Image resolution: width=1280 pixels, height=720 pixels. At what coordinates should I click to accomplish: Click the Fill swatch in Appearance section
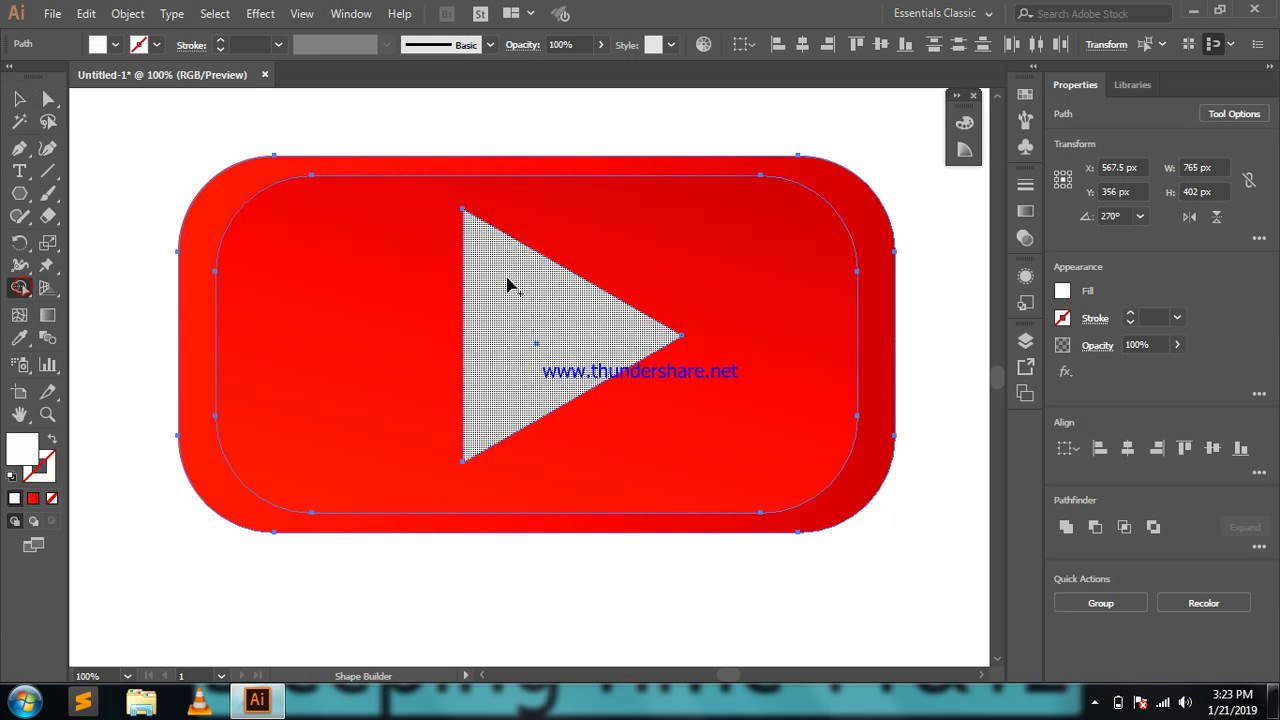1062,291
